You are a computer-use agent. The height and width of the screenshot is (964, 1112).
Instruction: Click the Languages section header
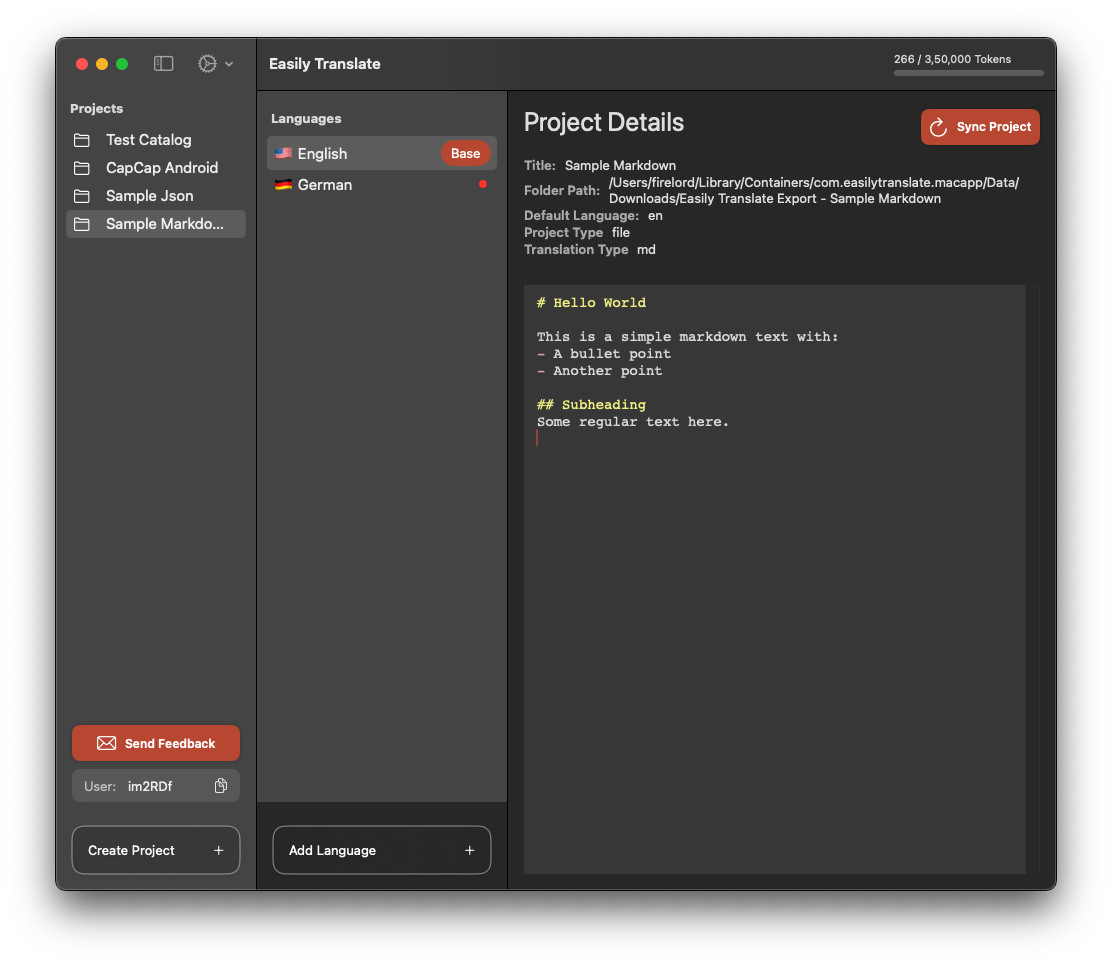(x=306, y=118)
